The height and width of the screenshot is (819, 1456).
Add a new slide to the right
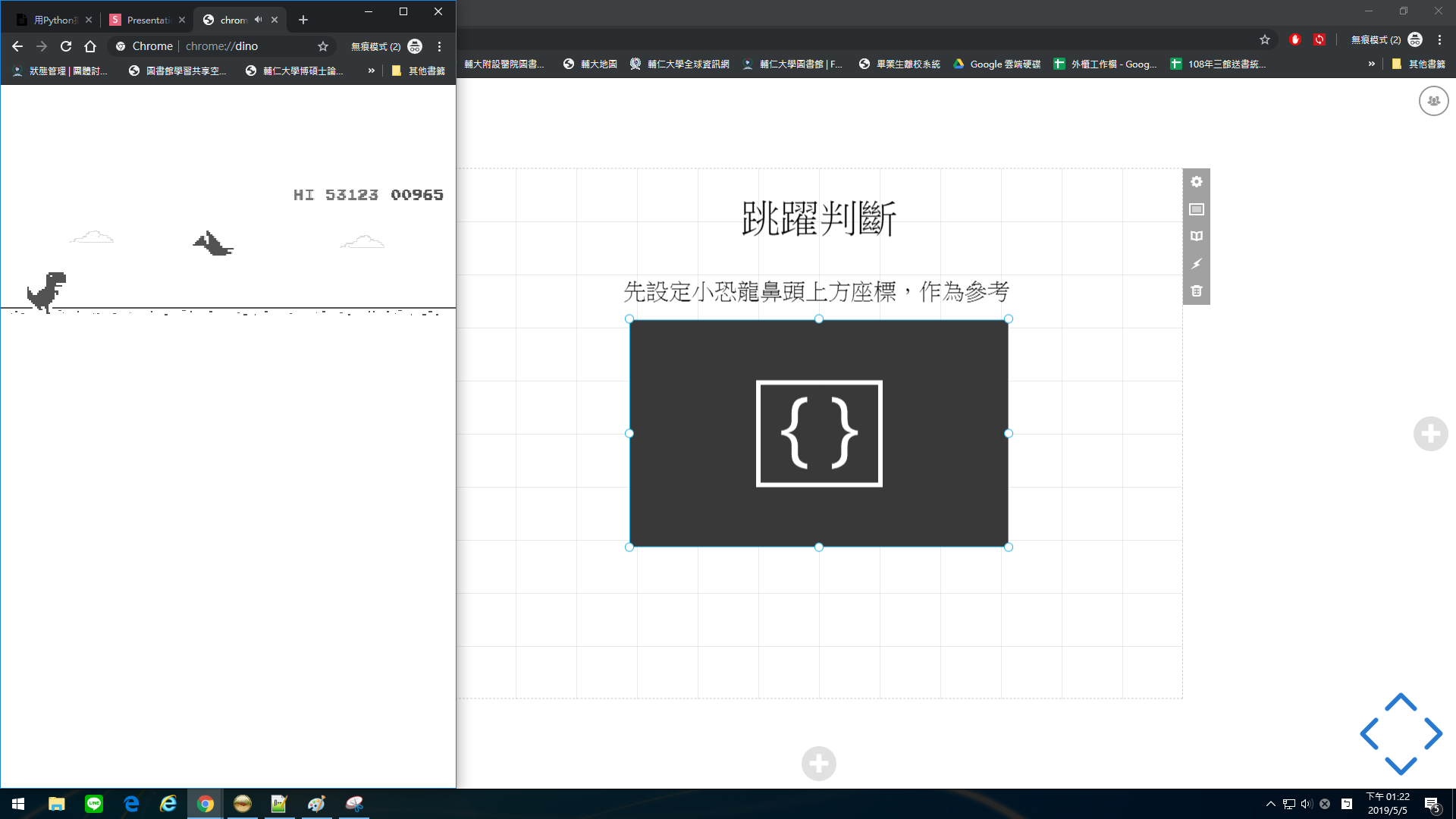[x=1430, y=434]
